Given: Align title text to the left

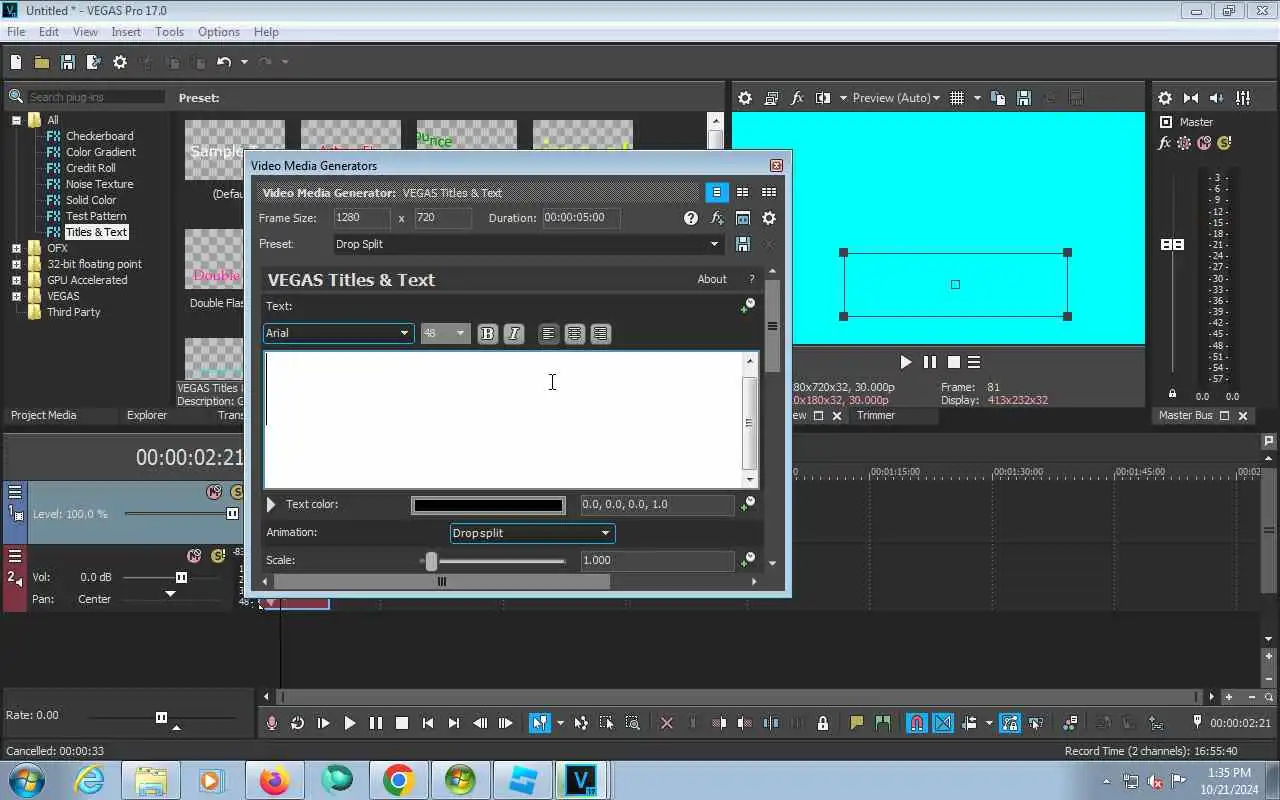Looking at the screenshot, I should pyautogui.click(x=548, y=334).
